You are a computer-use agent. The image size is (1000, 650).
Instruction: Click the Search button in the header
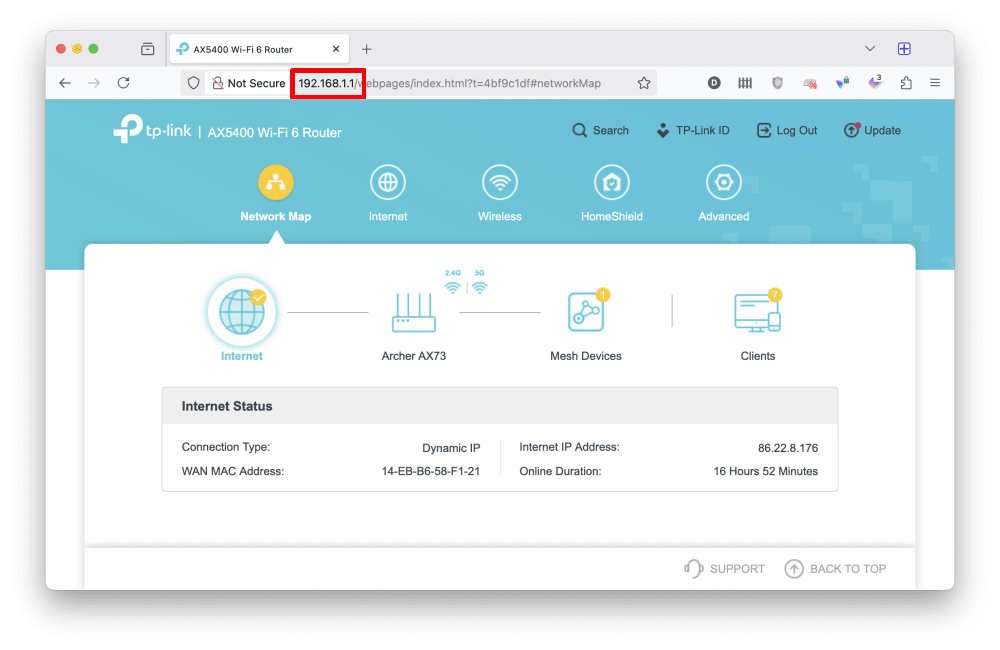(x=600, y=130)
